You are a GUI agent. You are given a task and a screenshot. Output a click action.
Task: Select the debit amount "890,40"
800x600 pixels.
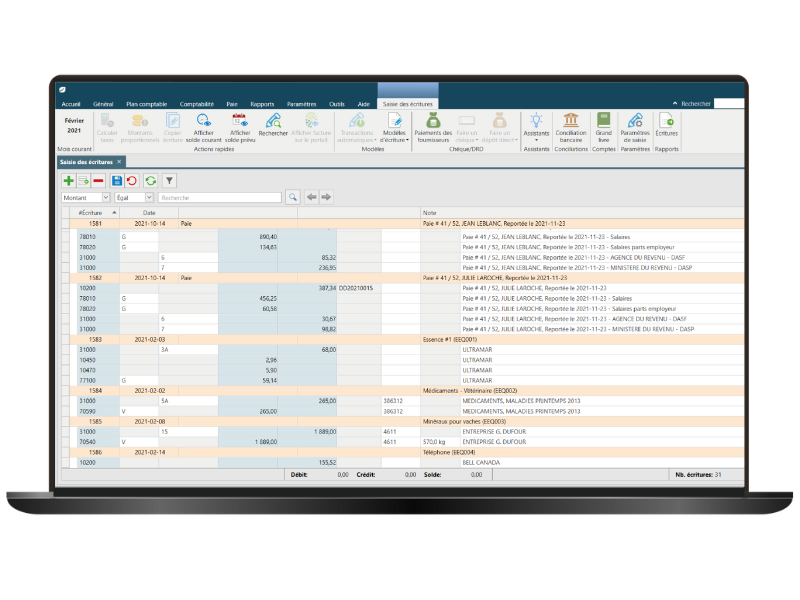tap(268, 237)
